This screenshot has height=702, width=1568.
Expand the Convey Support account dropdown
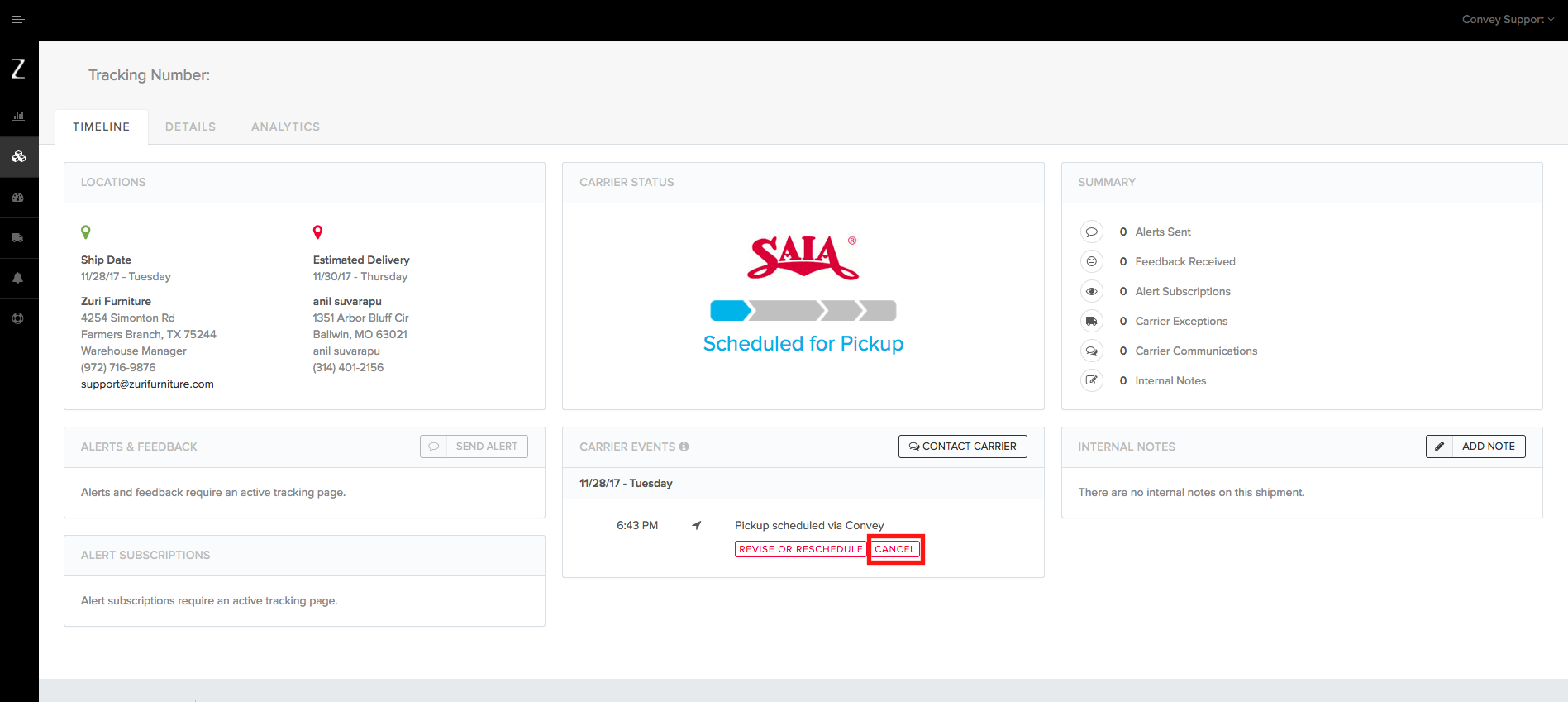coord(1508,19)
